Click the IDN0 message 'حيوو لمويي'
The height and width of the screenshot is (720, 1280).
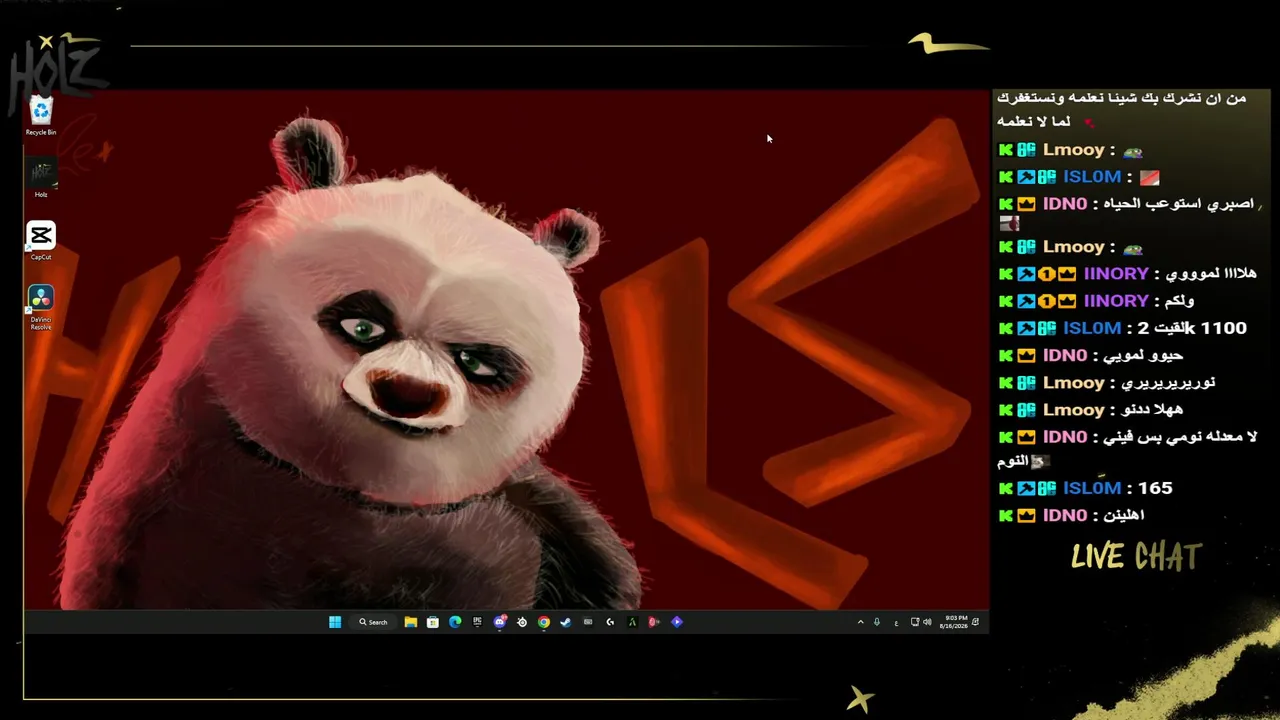1090,355
